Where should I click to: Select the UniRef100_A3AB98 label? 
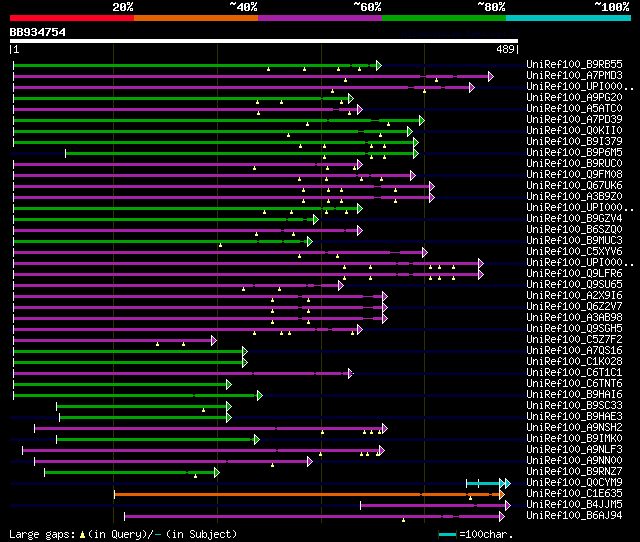574,318
